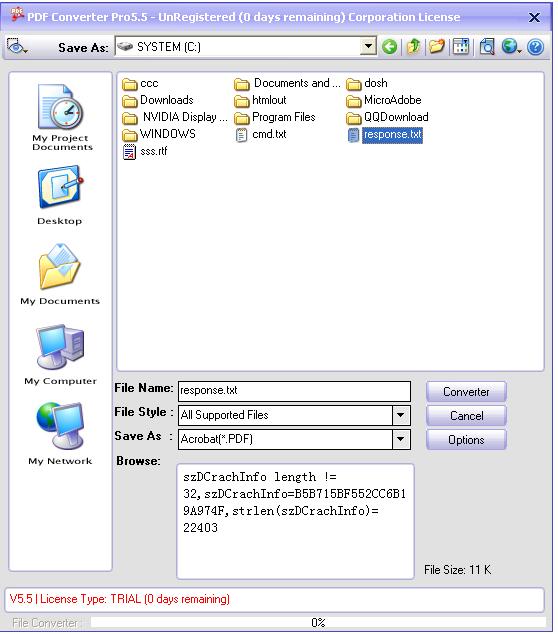Image resolution: width=558 pixels, height=634 pixels.
Task: Select the sss.rtf file
Action: 145,151
